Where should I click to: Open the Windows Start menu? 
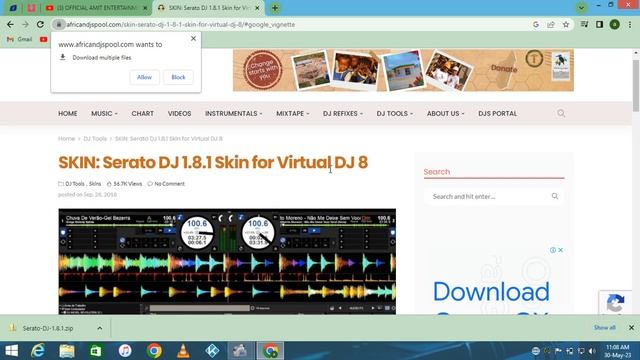pos(11,351)
